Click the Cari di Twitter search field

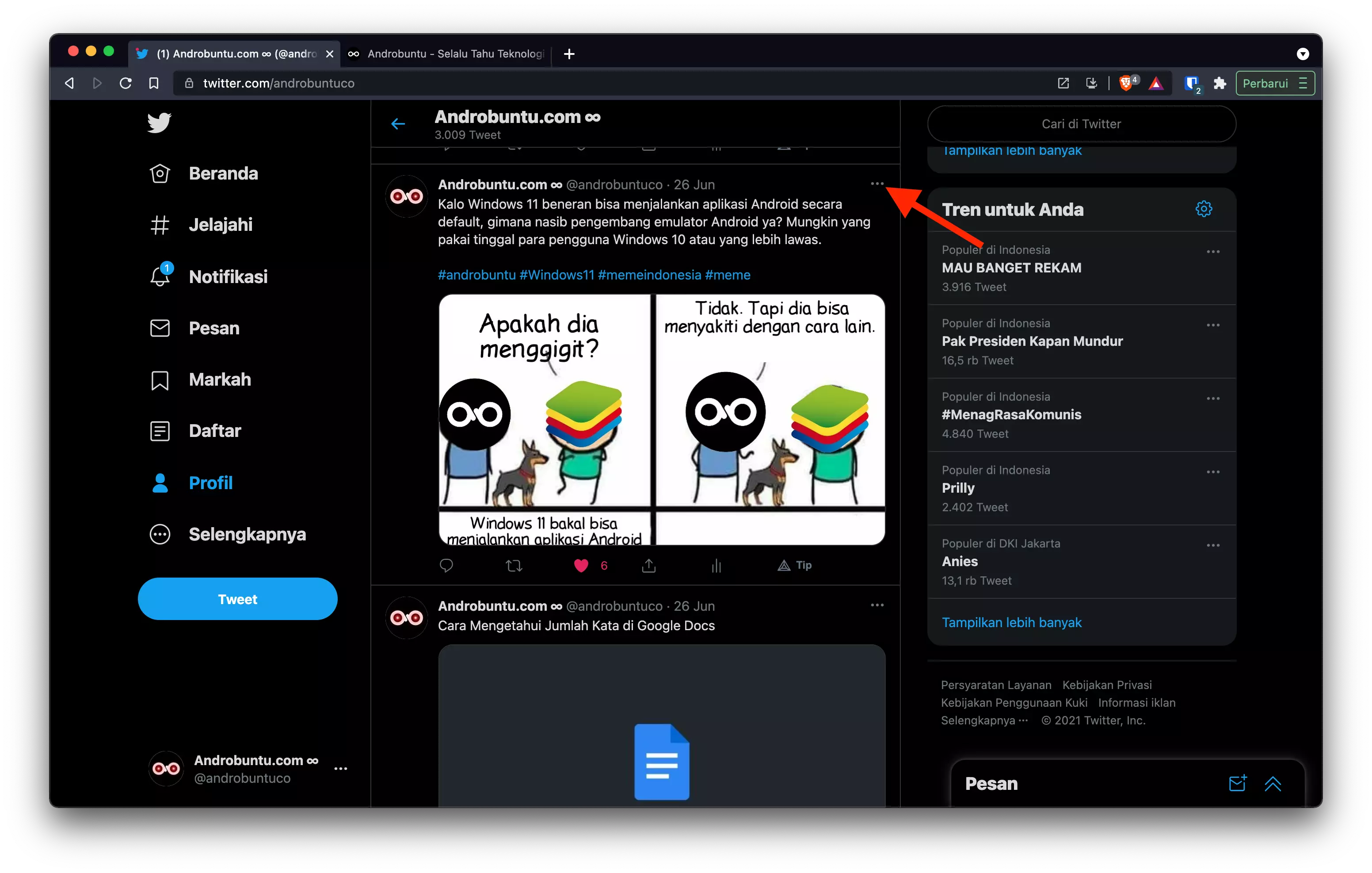[x=1081, y=124]
